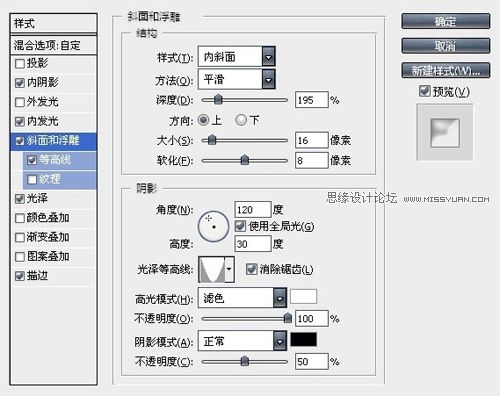The height and width of the screenshot is (396, 500).
Task: Enable the 颜色叠加 checkbox
Action: click(20, 218)
